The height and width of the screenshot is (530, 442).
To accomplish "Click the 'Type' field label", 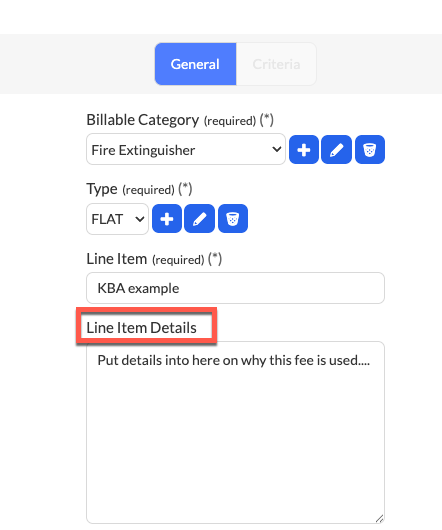I will point(102,189).
